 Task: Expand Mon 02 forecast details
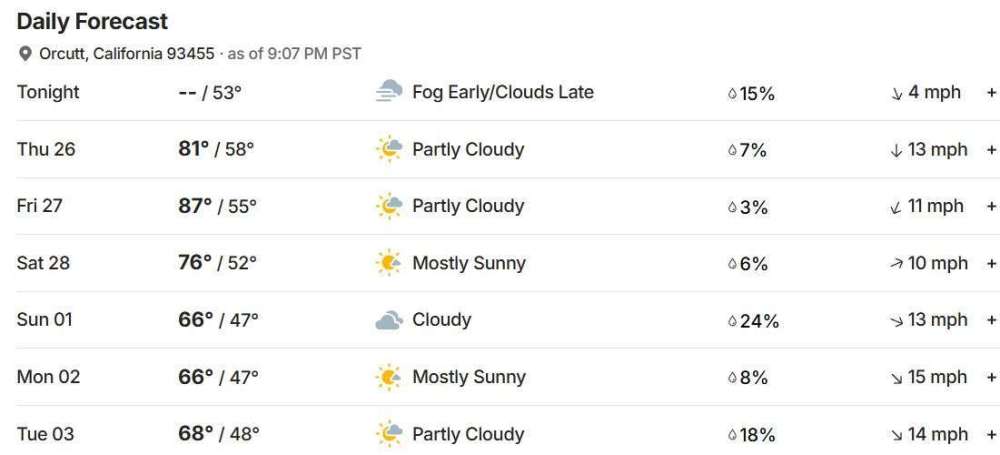tap(991, 378)
